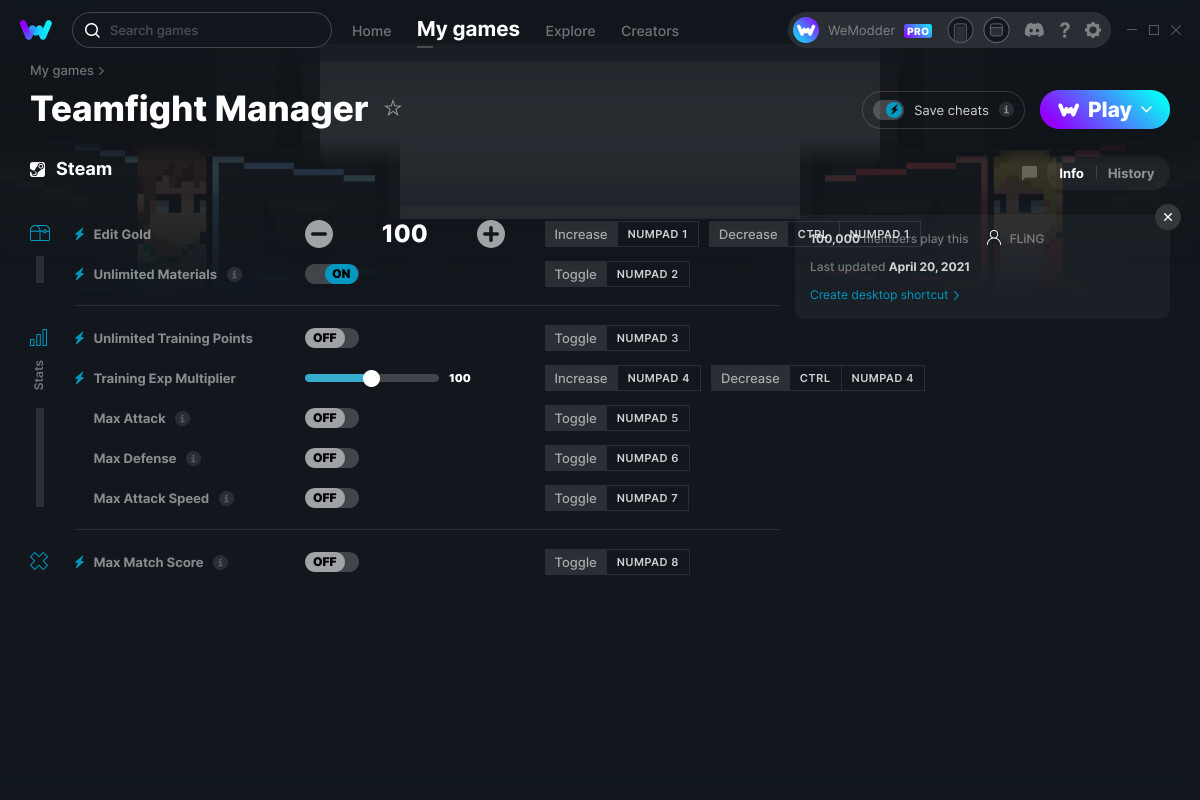This screenshot has width=1200, height=800.
Task: Switch to the Info tab
Action: [x=1071, y=173]
